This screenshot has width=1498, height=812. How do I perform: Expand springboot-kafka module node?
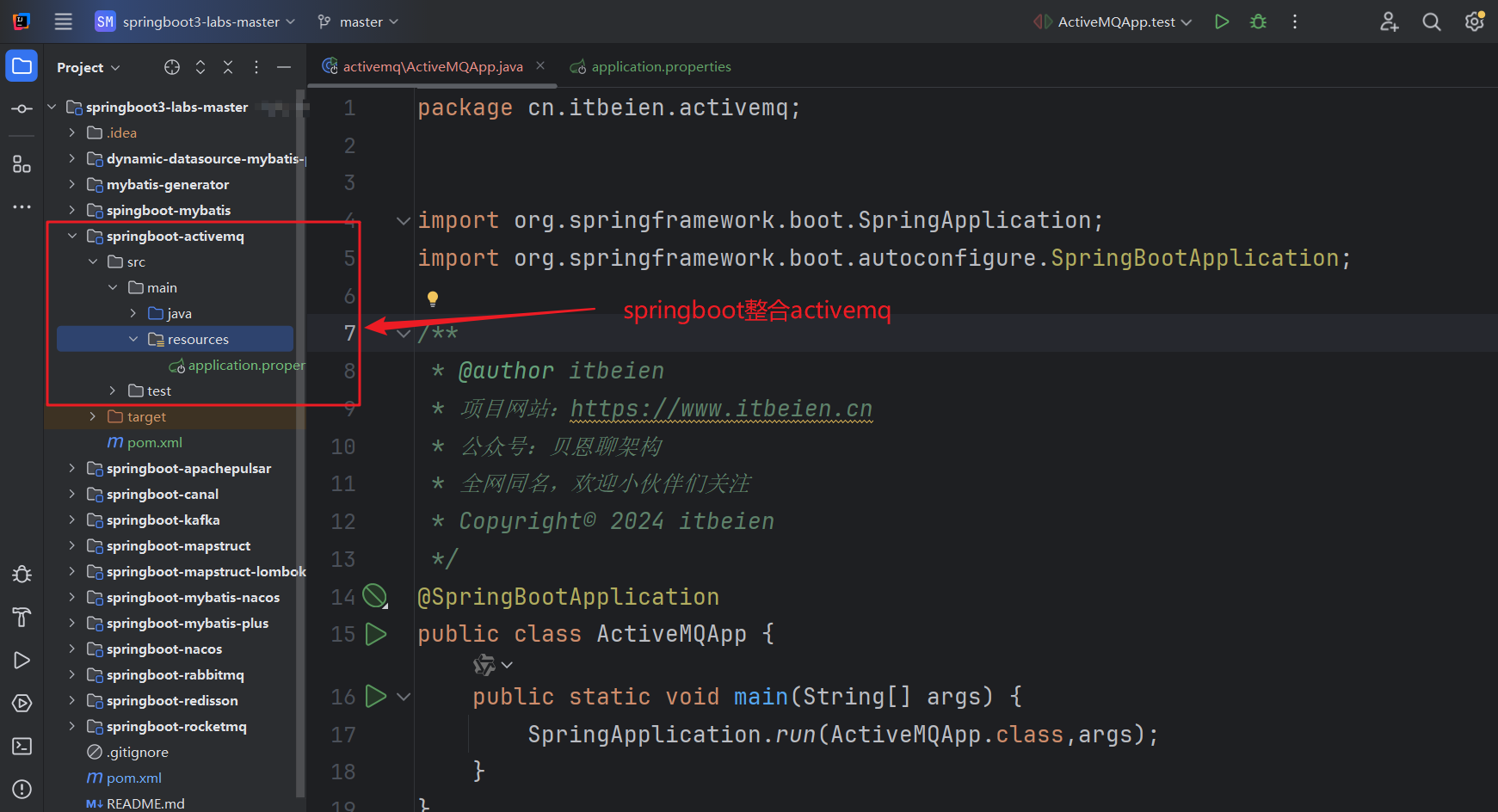pos(72,520)
